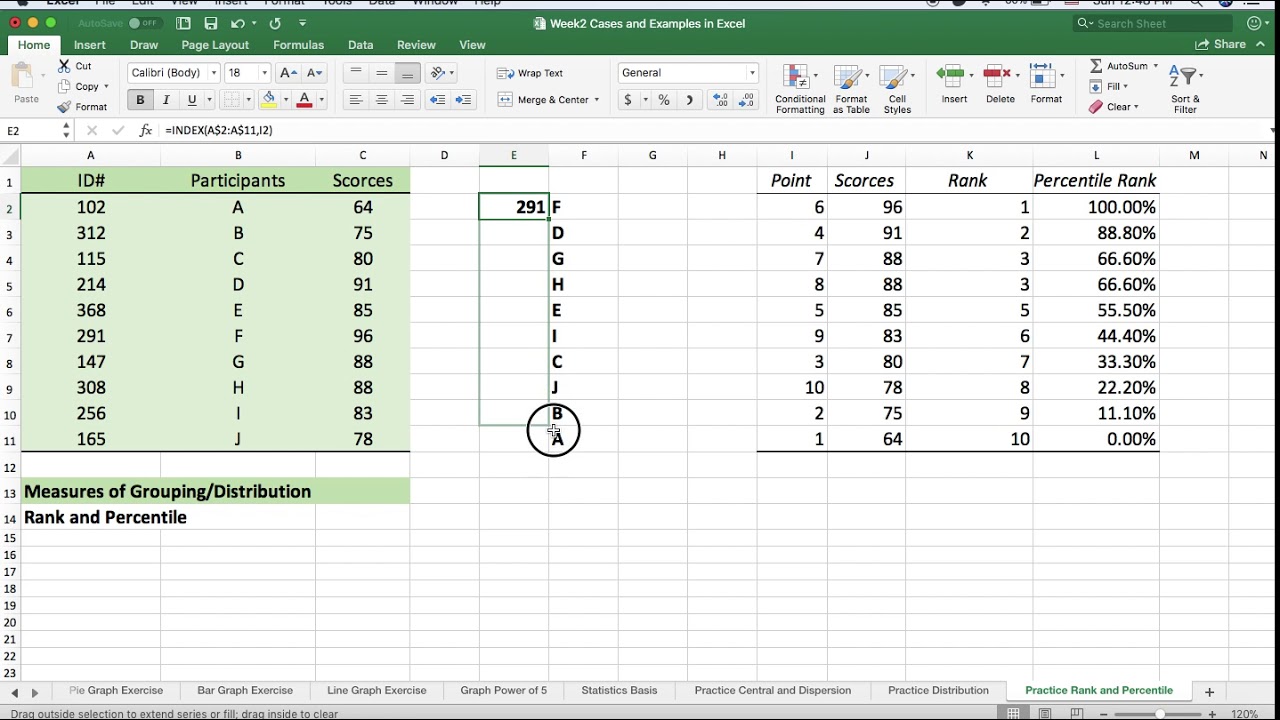Decrease decimal places
Image resolution: width=1280 pixels, height=720 pixels.
pyautogui.click(x=747, y=100)
